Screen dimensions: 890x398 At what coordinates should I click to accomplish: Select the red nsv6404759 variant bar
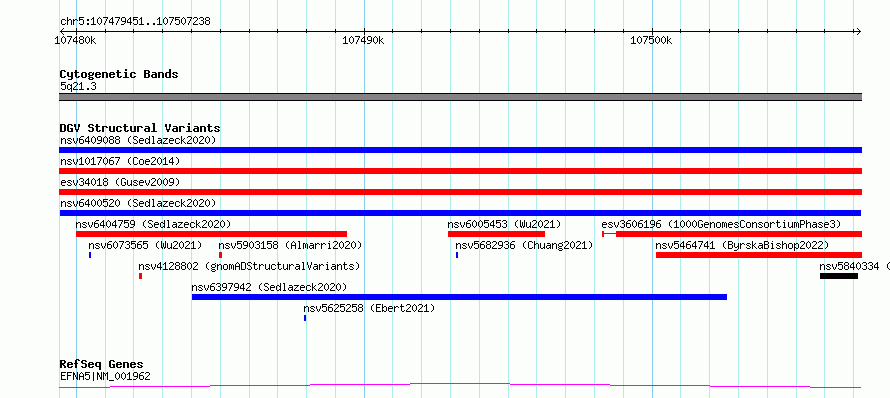211,234
